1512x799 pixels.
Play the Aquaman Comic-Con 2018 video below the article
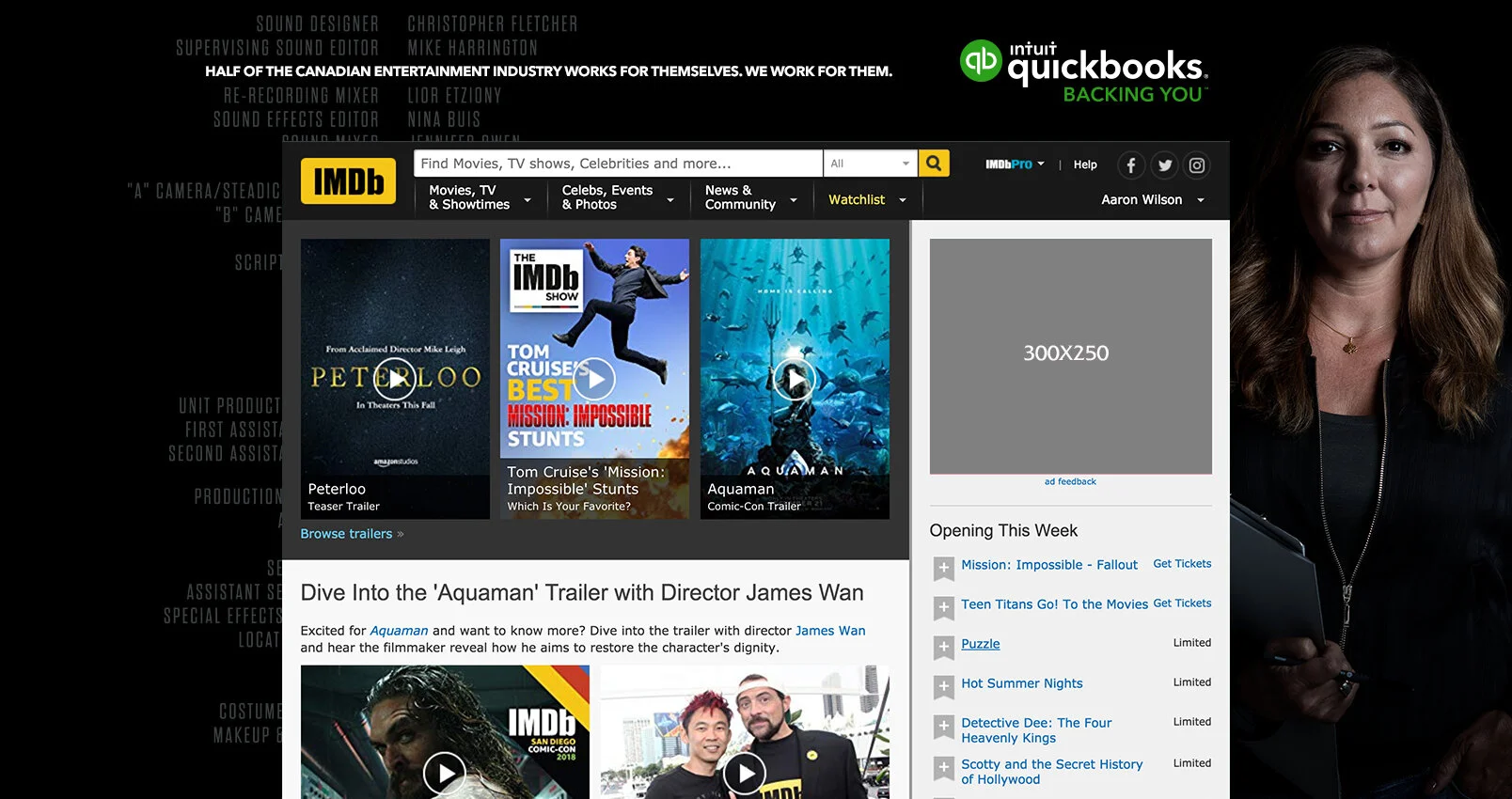tap(445, 773)
